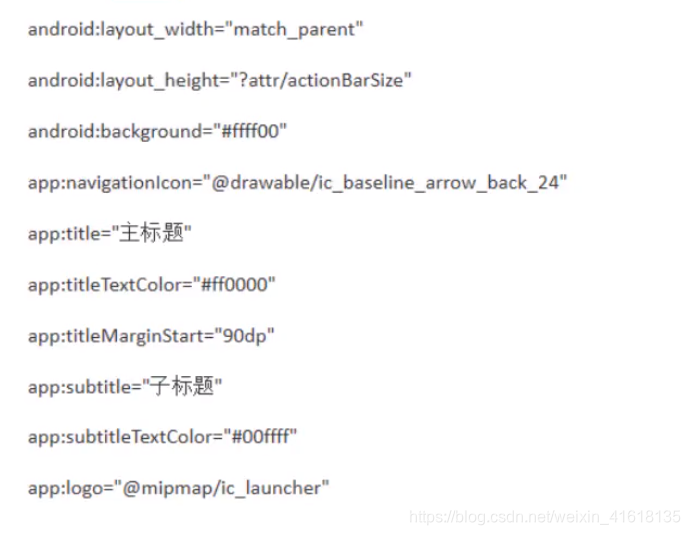Screen dimensions: 690x535
Task: Click the "#ffff00" color value
Action: click(250, 131)
